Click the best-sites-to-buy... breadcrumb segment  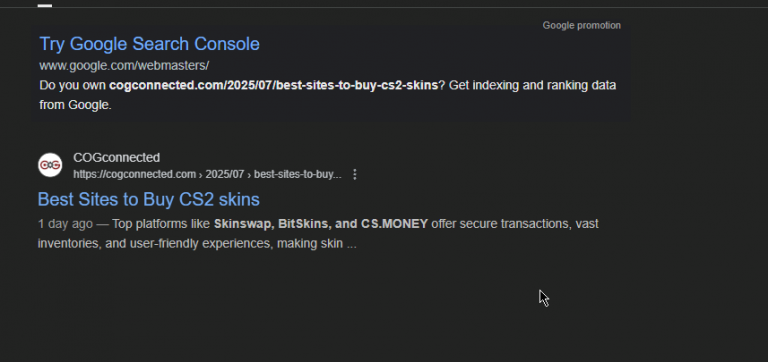pos(298,174)
